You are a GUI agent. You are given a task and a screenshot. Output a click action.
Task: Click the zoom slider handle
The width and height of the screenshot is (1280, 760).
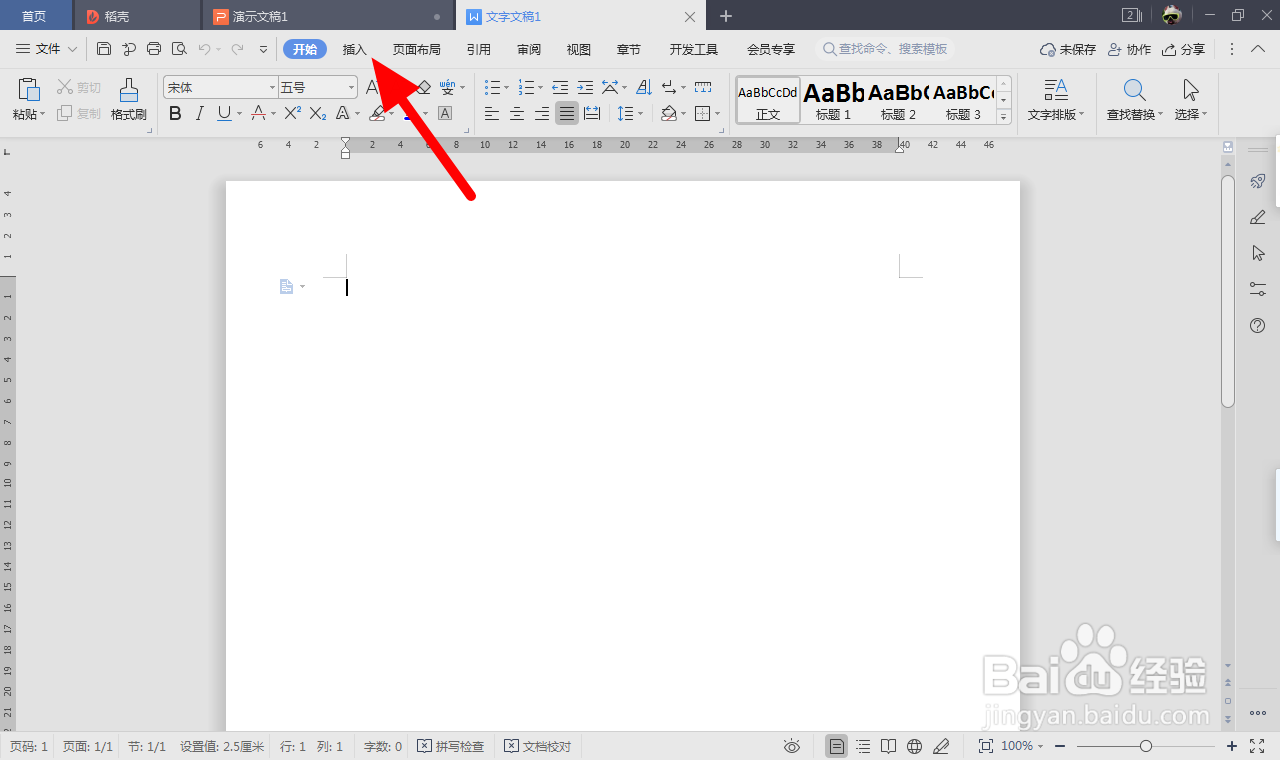coord(1146,746)
